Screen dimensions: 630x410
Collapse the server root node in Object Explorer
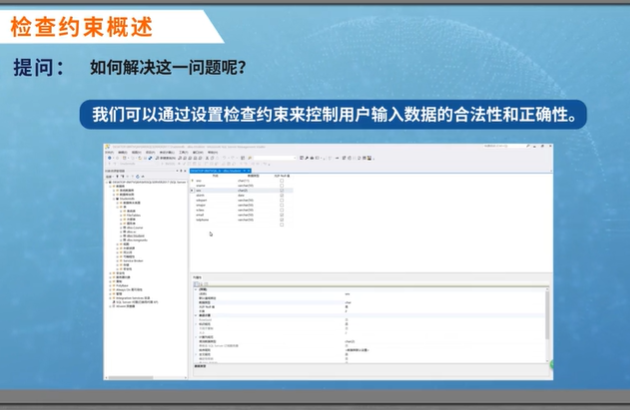107,182
